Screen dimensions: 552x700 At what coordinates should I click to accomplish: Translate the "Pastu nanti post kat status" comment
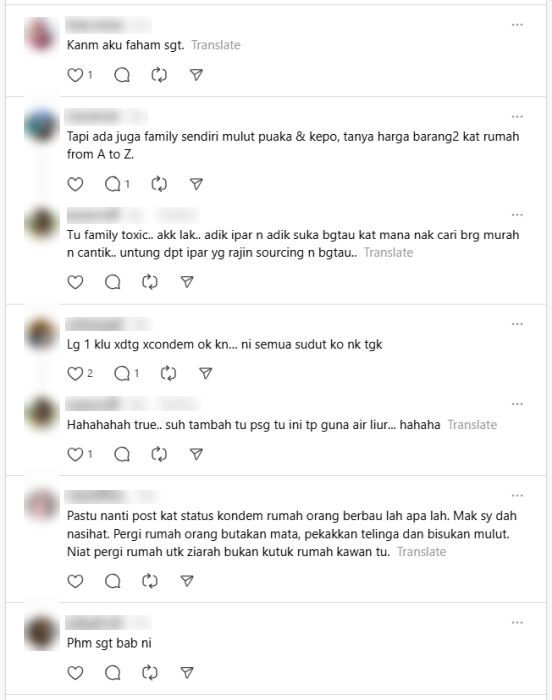[x=422, y=552]
